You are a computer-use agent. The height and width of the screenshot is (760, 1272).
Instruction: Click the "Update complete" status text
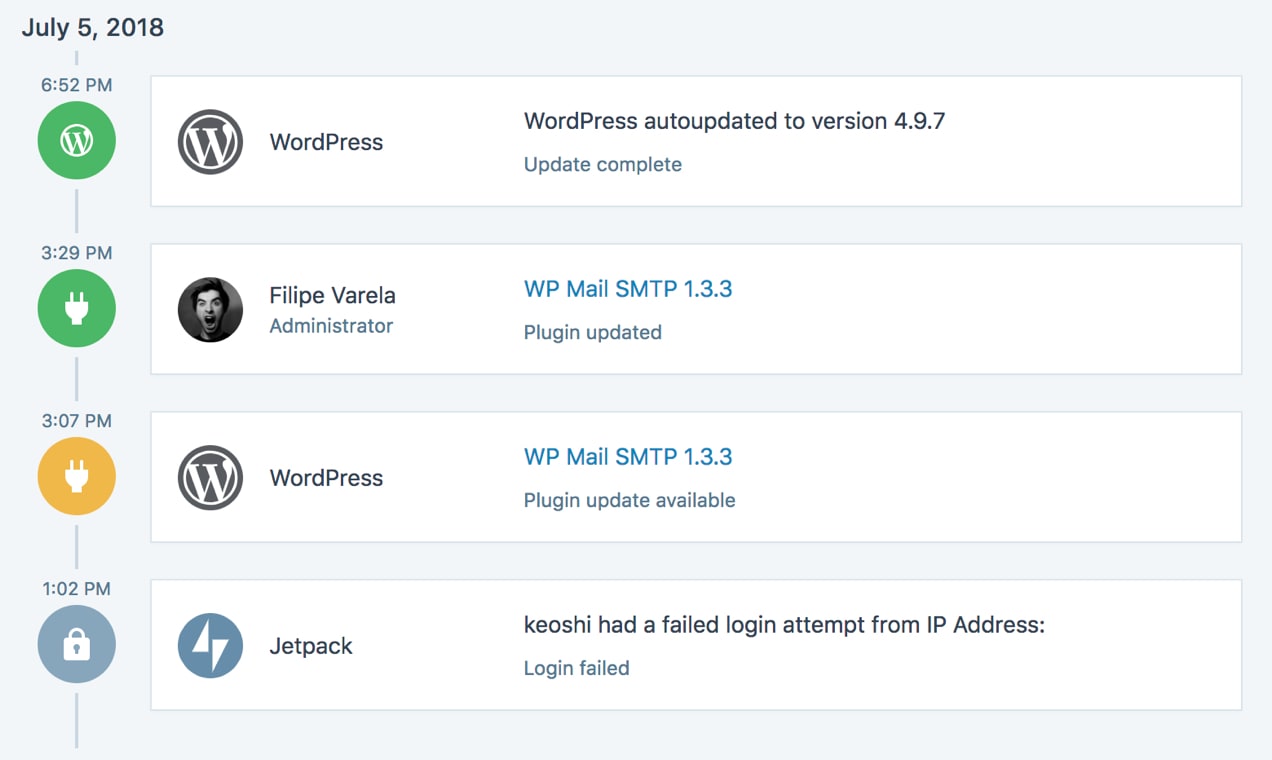[x=603, y=165]
